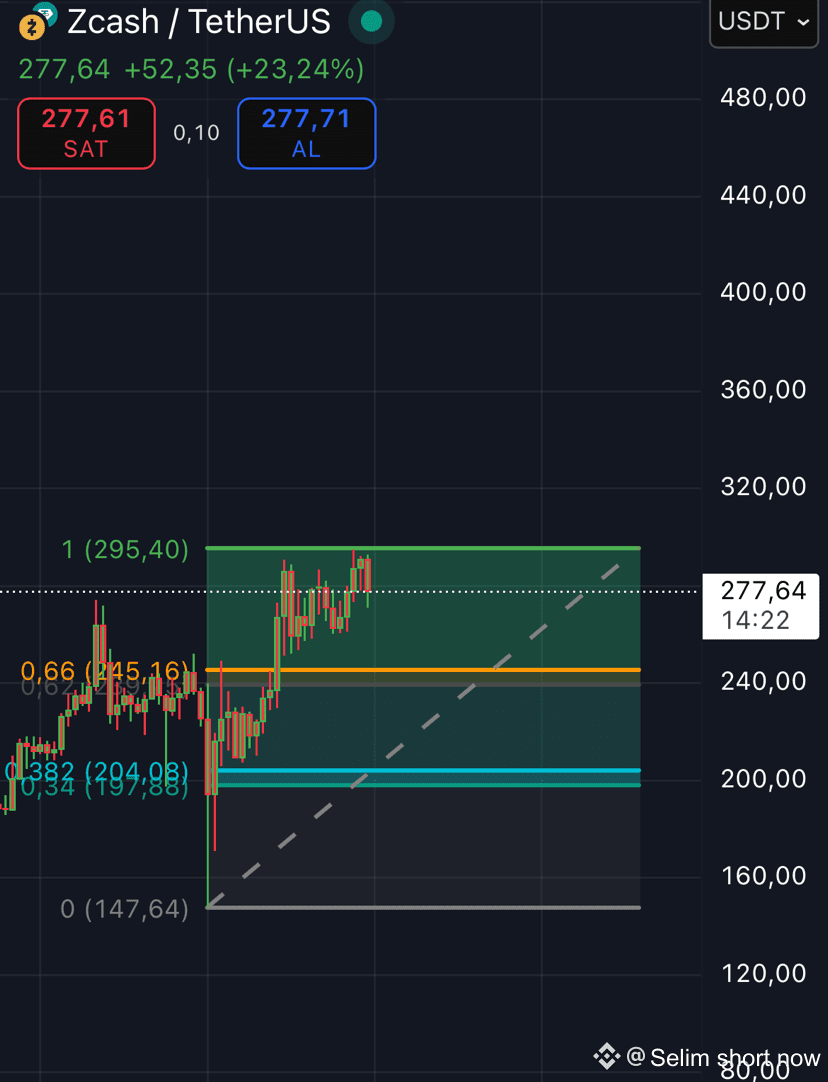Click the 277,64 +52,35 (+23,24%) change text
Viewport: 828px width, 1082px height.
click(x=191, y=70)
